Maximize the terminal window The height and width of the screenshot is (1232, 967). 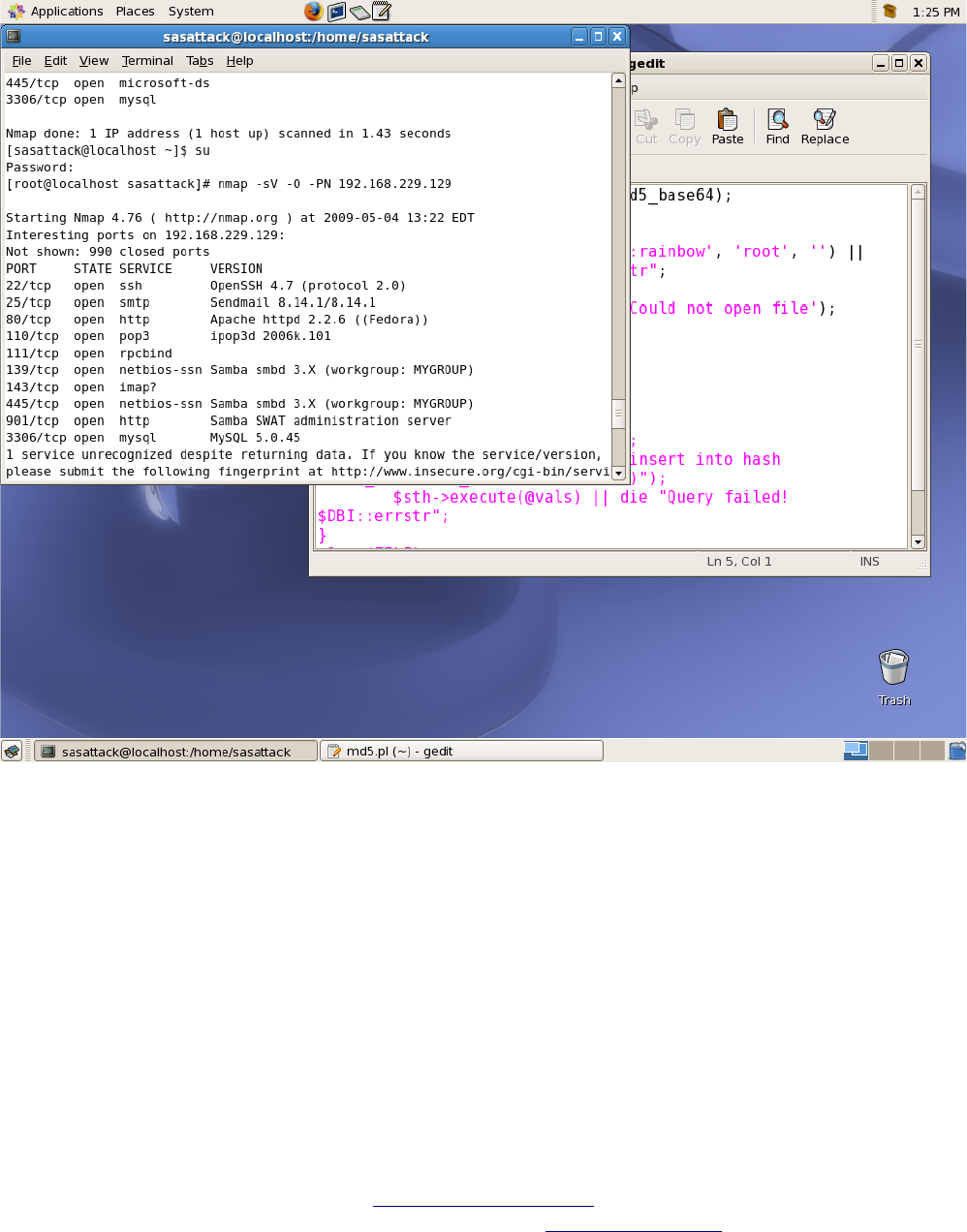click(x=598, y=37)
